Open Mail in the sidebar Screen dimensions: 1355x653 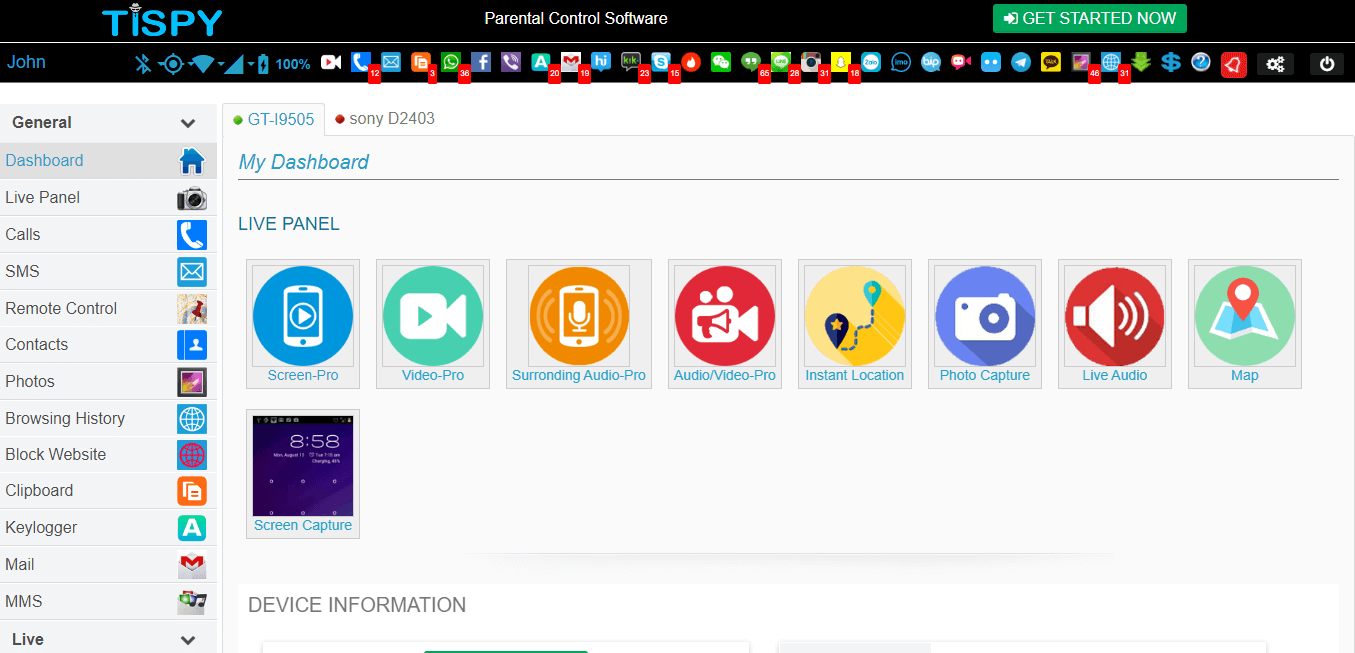(x=108, y=565)
